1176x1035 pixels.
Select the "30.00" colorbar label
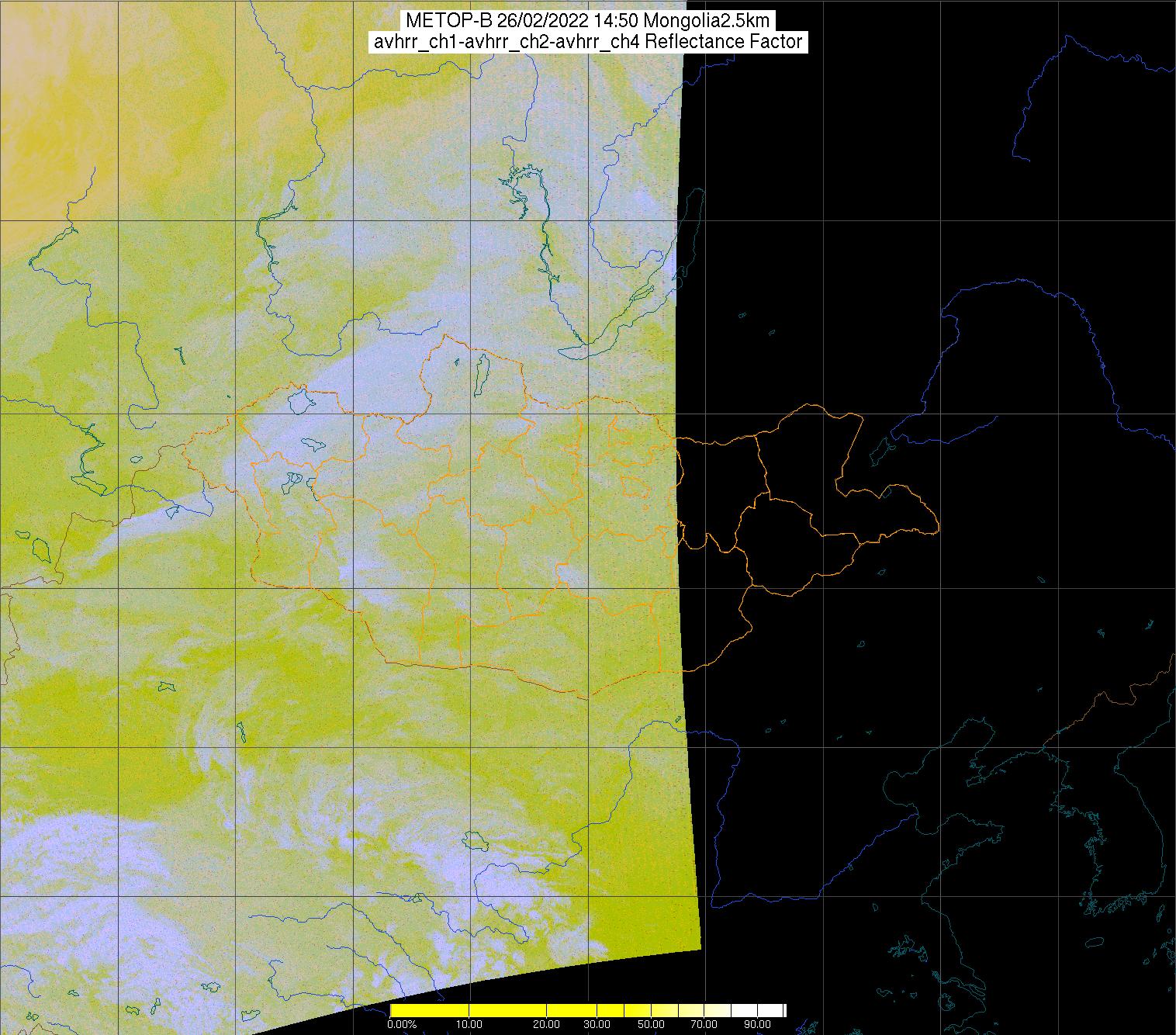pos(597,1025)
